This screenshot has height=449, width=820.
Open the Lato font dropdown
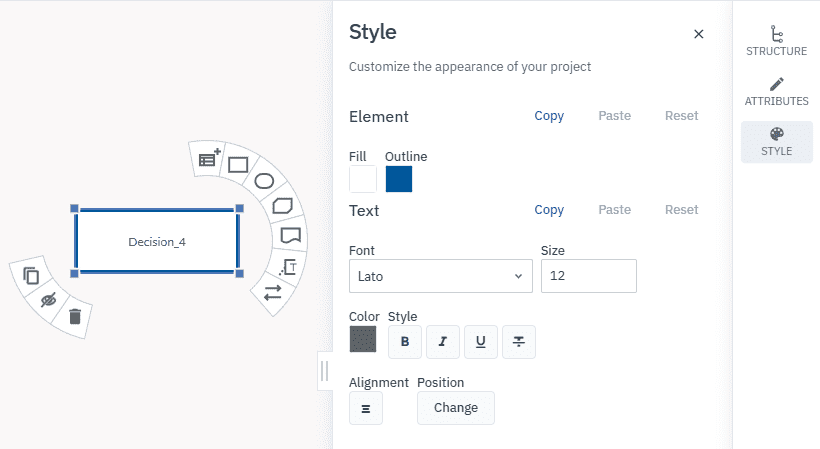pyautogui.click(x=440, y=276)
